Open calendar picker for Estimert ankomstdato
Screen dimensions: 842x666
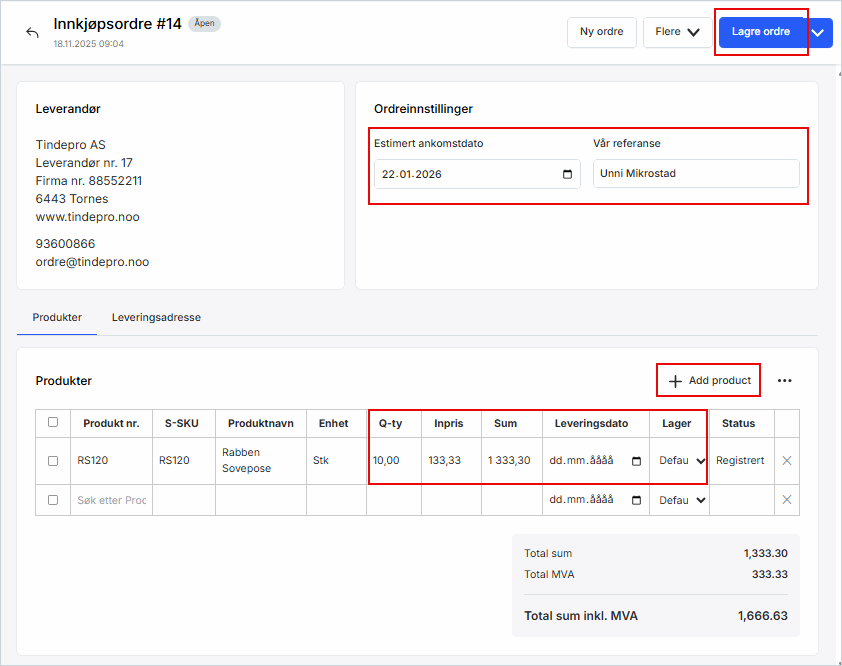coord(567,174)
